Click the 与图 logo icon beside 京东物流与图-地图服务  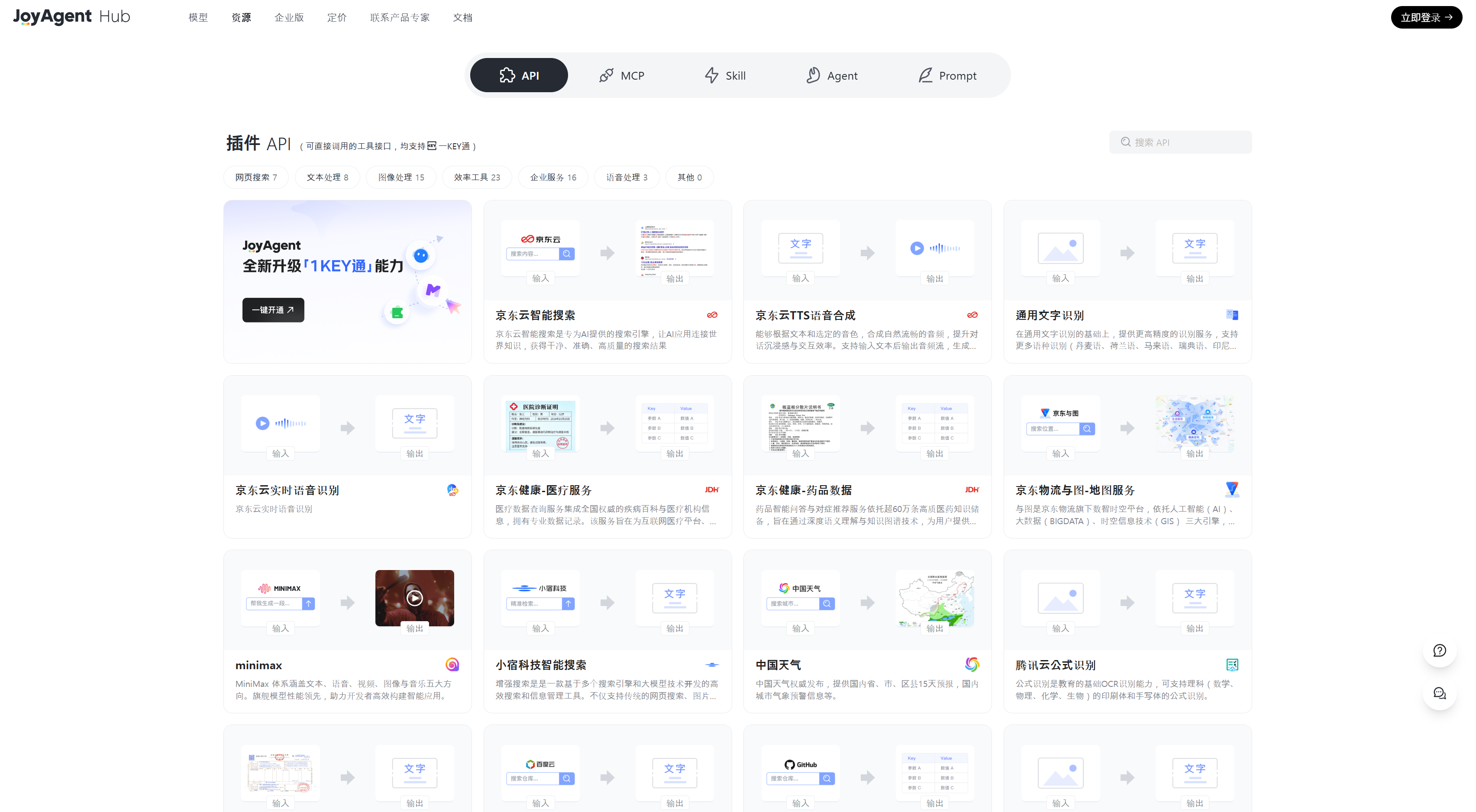(1232, 490)
